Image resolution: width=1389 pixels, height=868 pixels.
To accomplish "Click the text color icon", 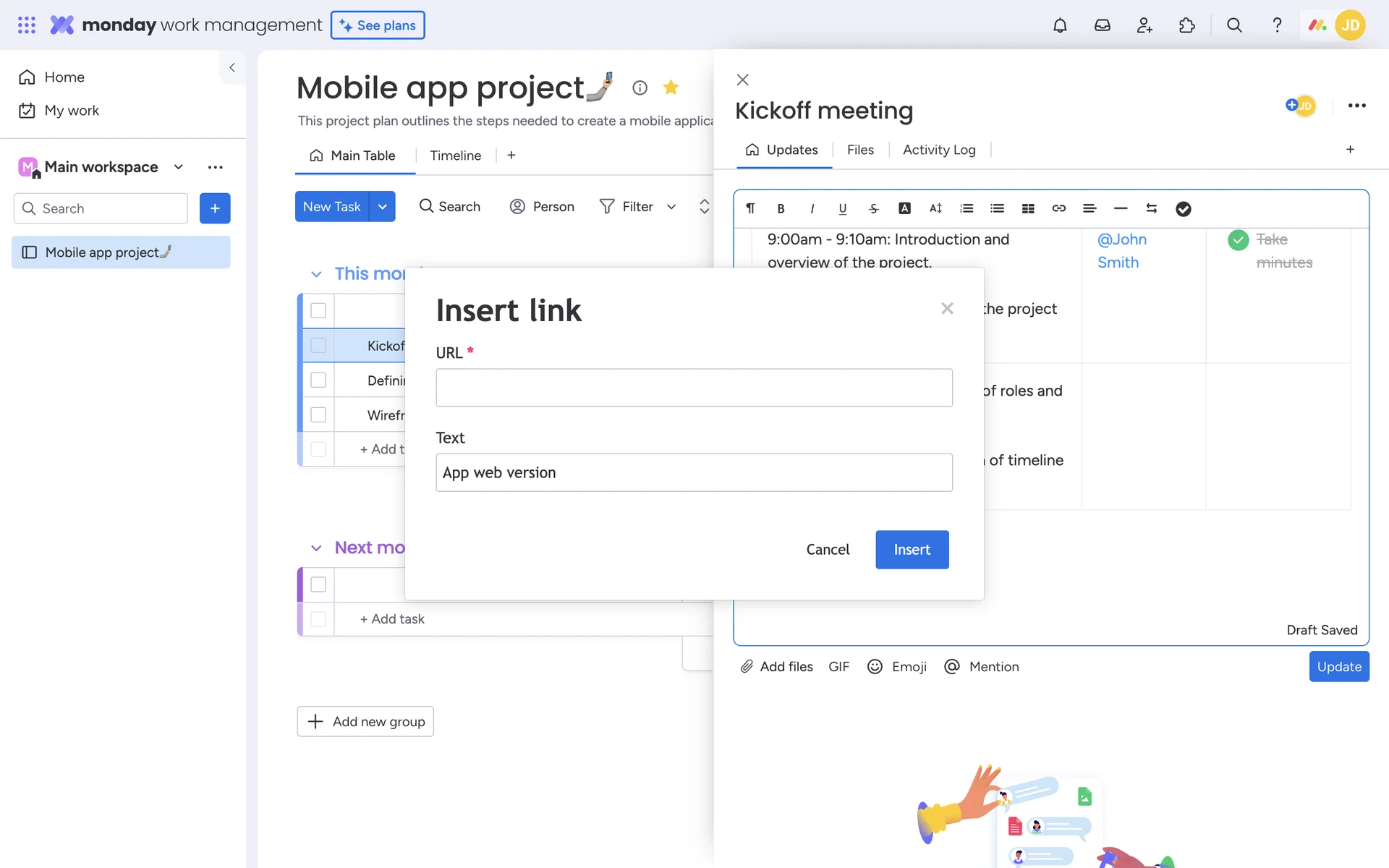I will [904, 208].
